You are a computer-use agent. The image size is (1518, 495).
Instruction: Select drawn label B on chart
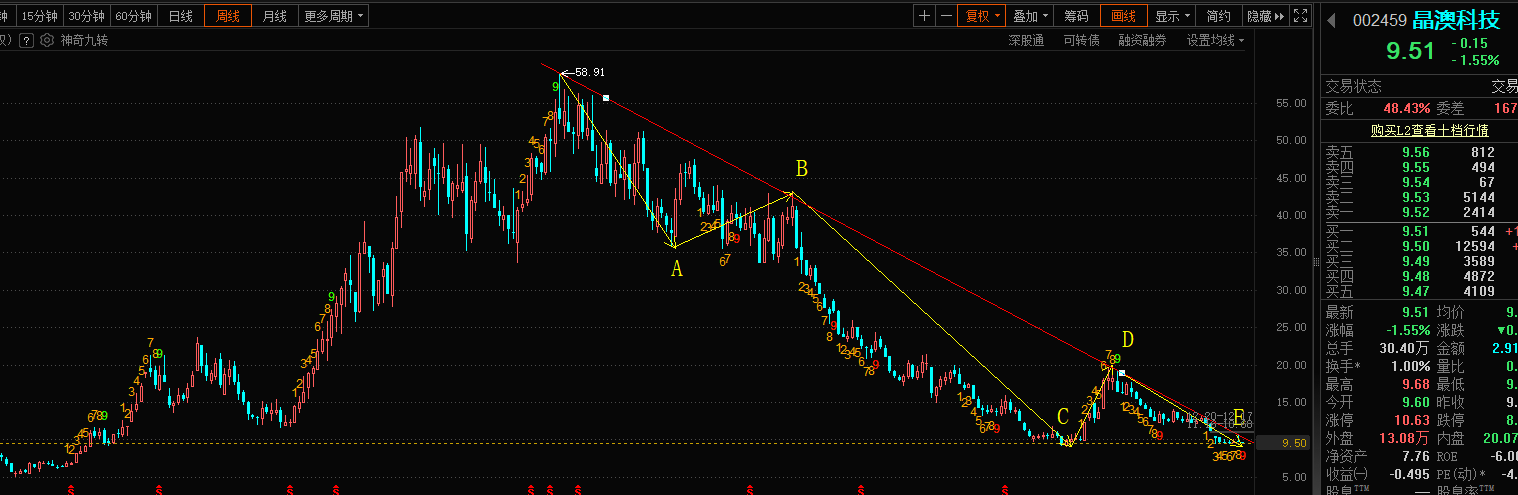(801, 167)
